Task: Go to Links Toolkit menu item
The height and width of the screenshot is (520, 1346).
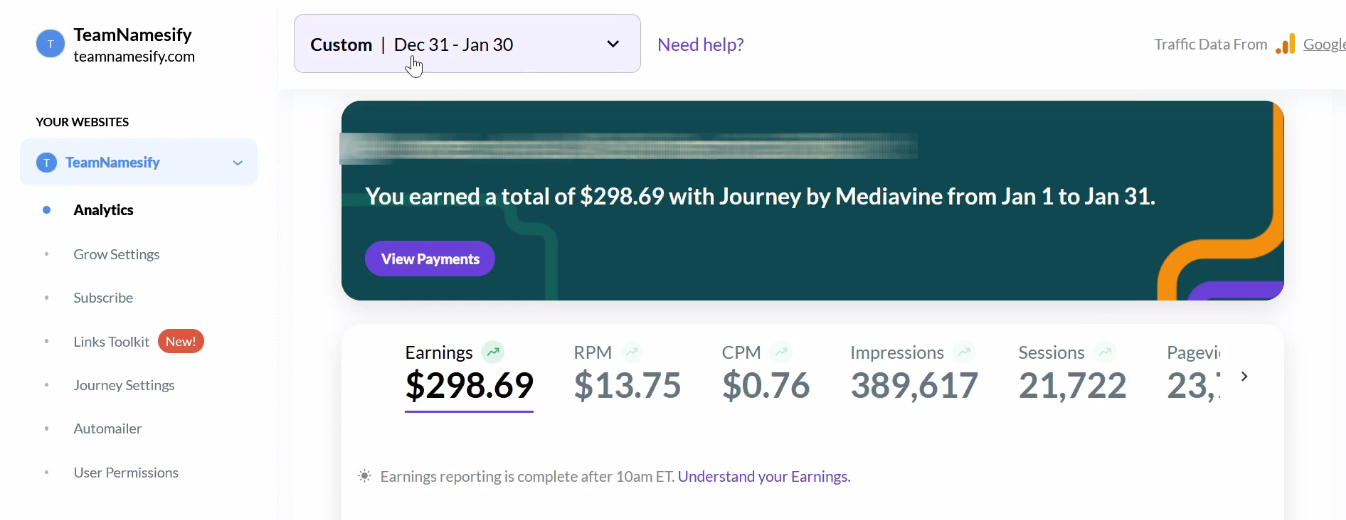Action: pyautogui.click(x=111, y=341)
